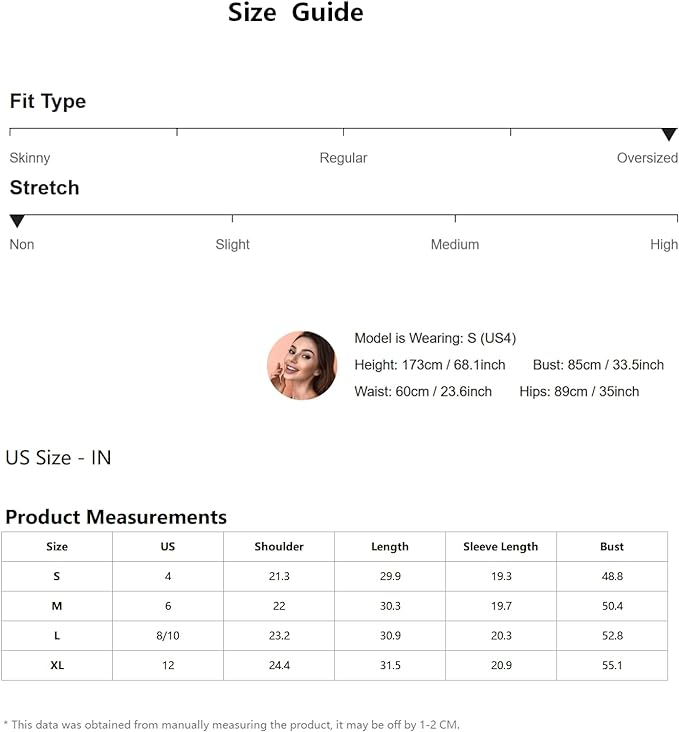This screenshot has width=679, height=732.
Task: Click the Stretch non triangle marker
Action: (17, 221)
